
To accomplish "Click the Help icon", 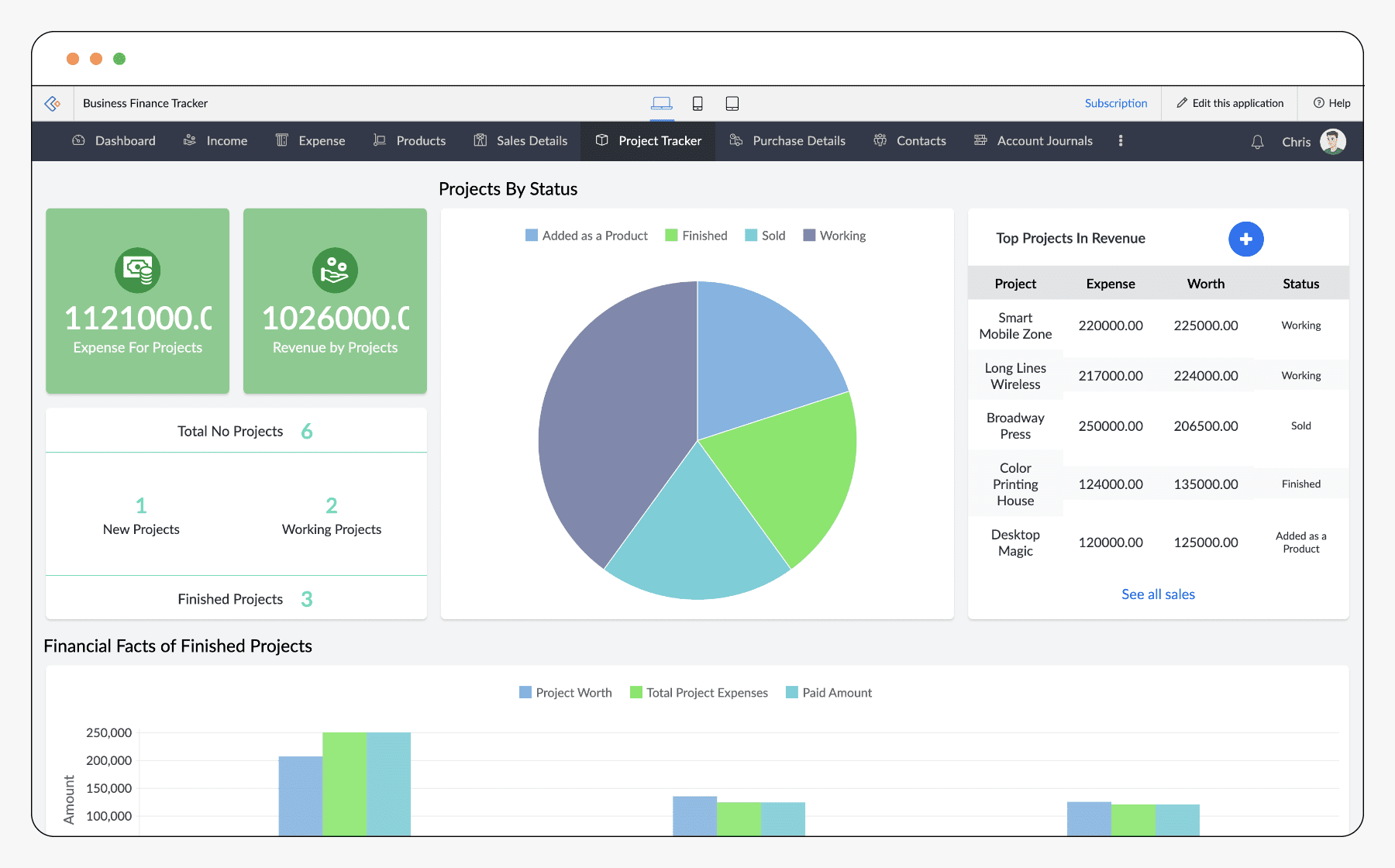I will pos(1318,103).
